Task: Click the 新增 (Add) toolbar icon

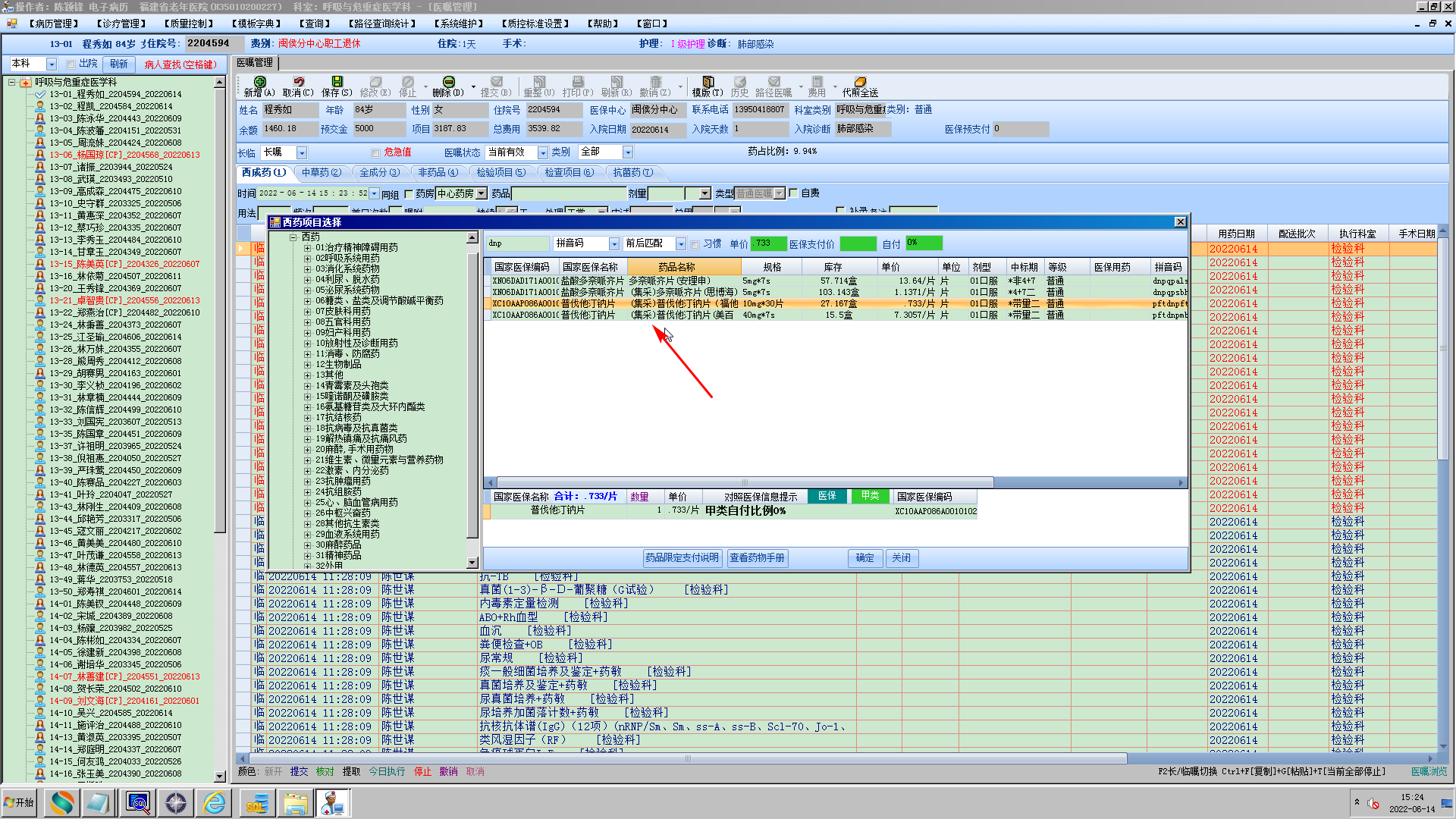Action: [259, 82]
